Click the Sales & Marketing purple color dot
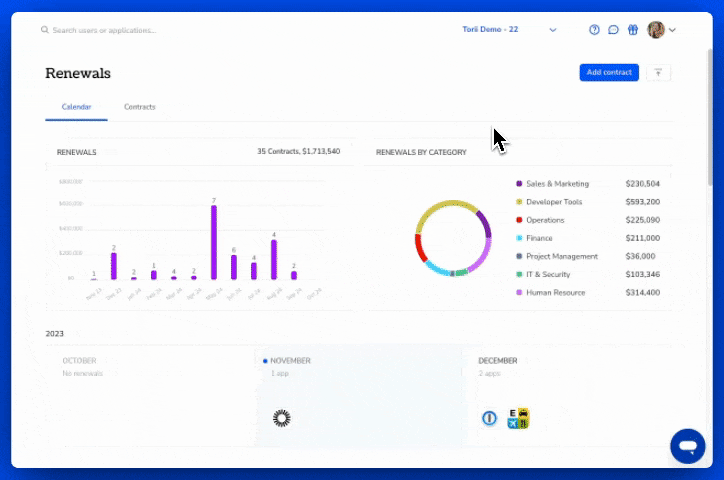724x480 pixels. [x=519, y=184]
